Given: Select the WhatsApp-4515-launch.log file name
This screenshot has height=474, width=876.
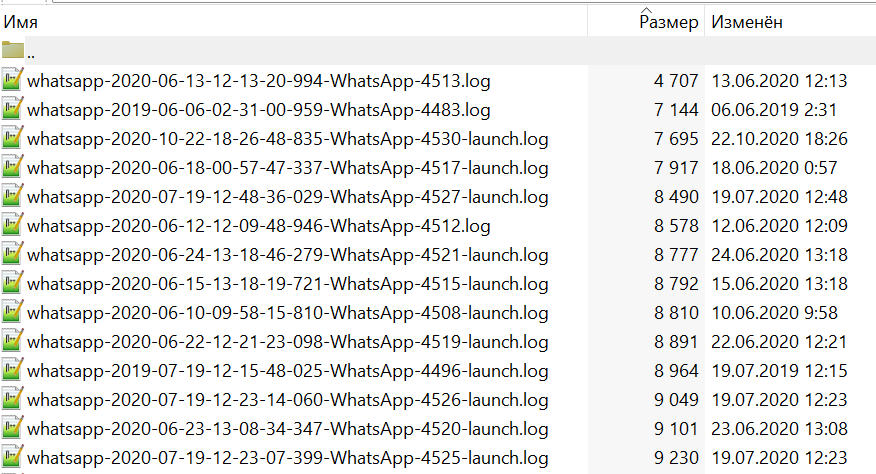Looking at the screenshot, I should [288, 284].
